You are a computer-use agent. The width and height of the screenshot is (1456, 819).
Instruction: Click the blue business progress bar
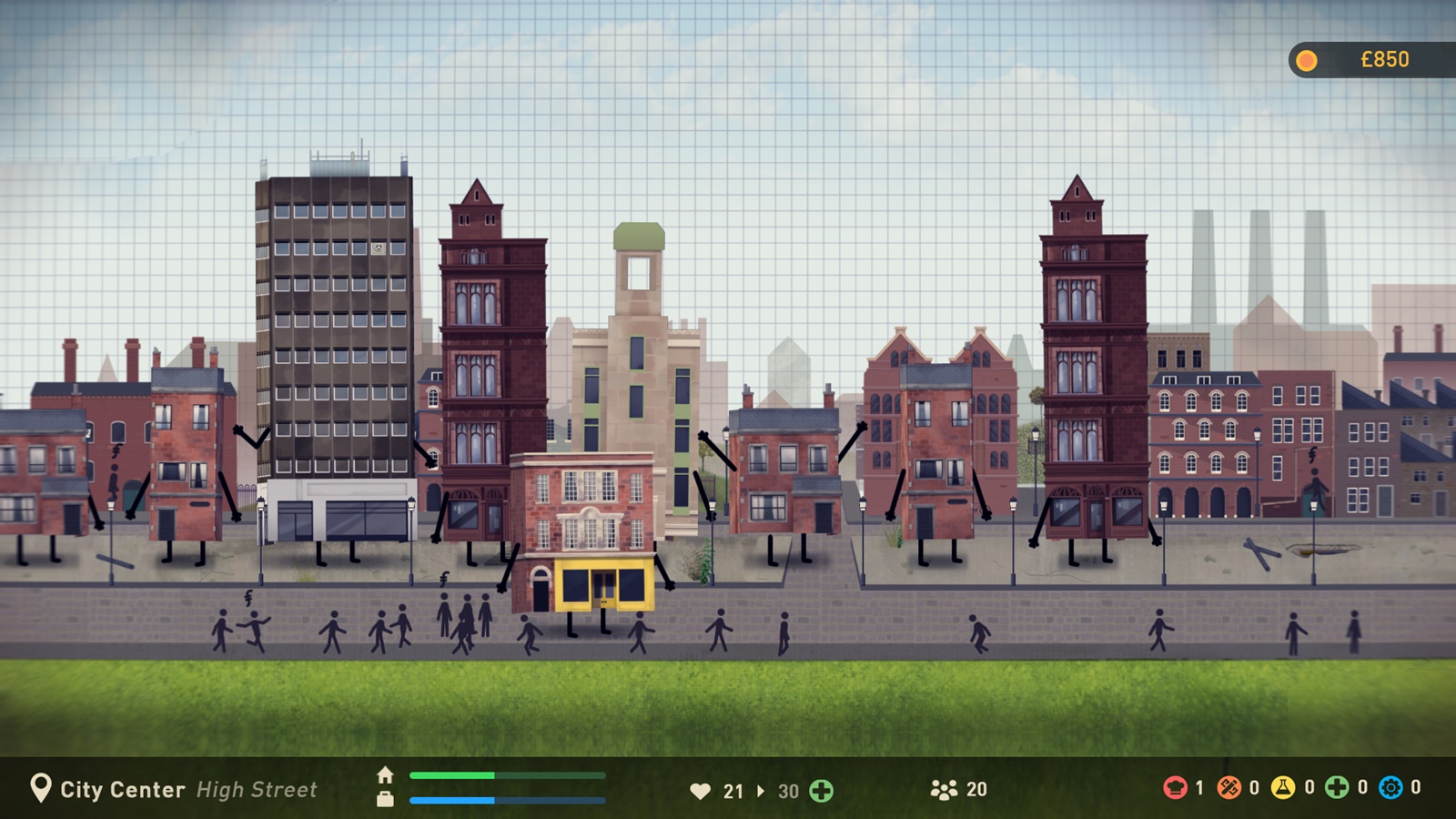507,800
